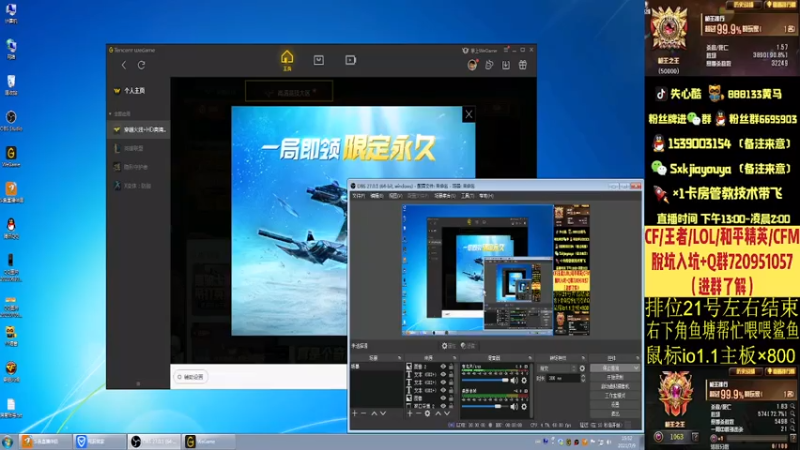Move OBS scene down

[x=383, y=413]
